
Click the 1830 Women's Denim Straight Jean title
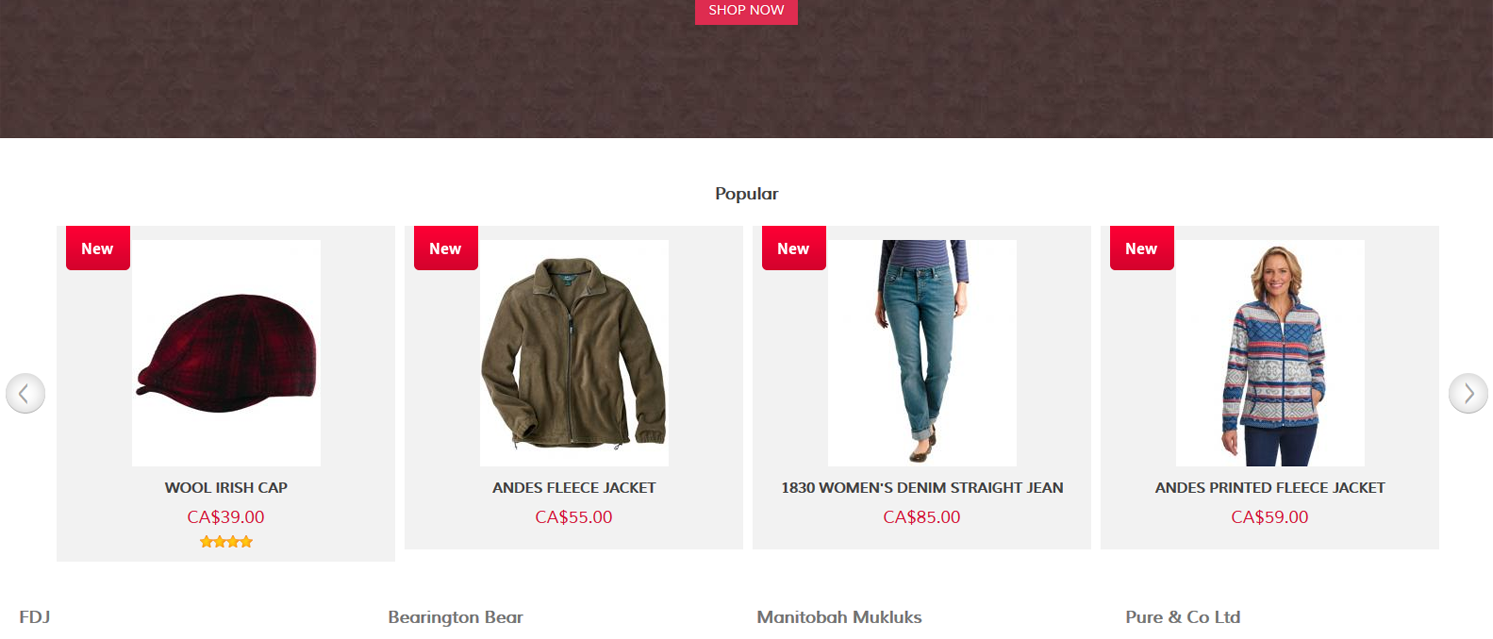(x=922, y=488)
